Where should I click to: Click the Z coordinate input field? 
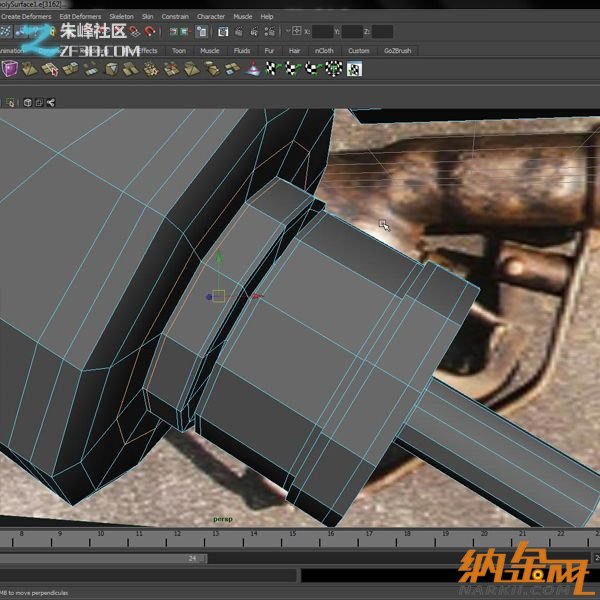coord(381,31)
